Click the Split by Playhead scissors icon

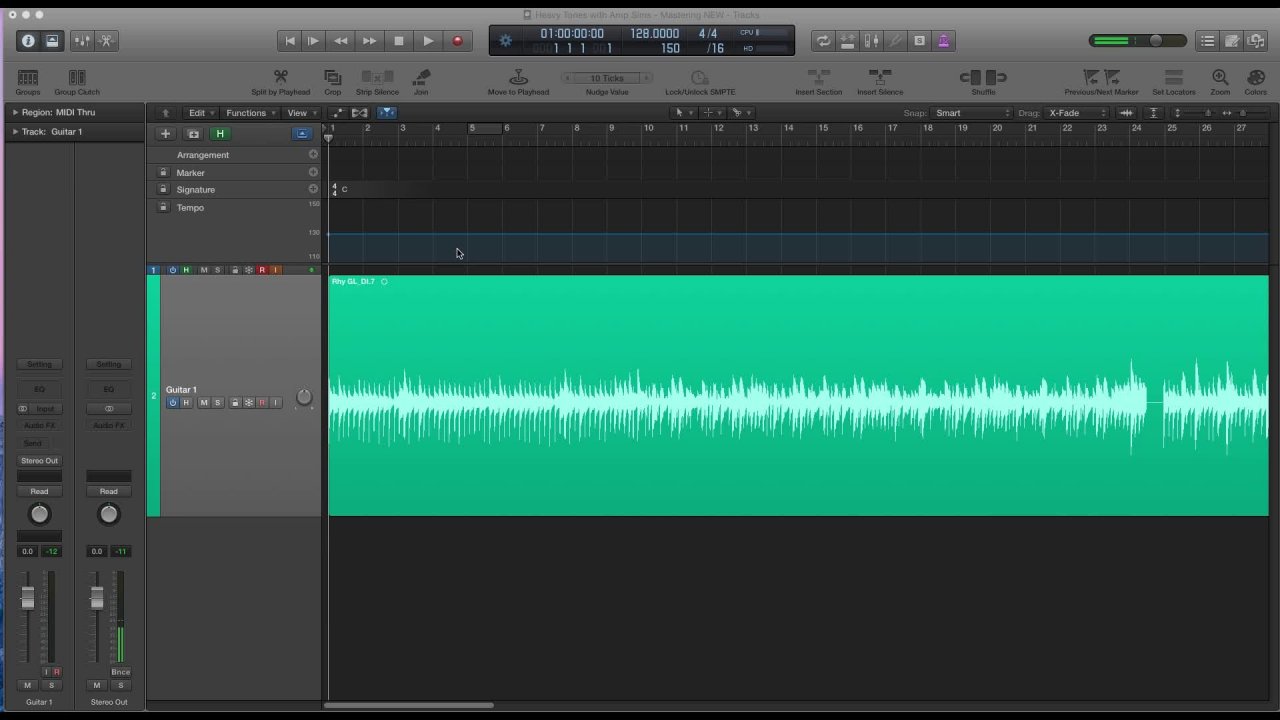coord(280,77)
